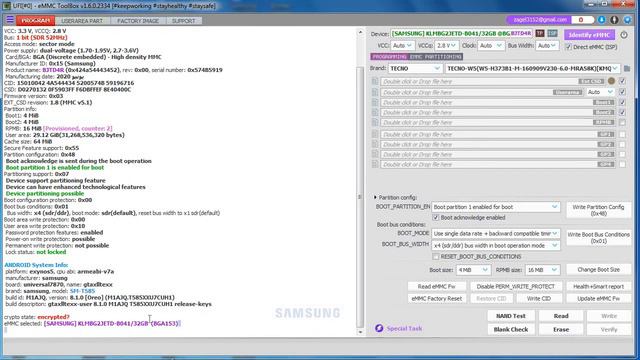Click the file icon for GP3 row

tap(375, 154)
